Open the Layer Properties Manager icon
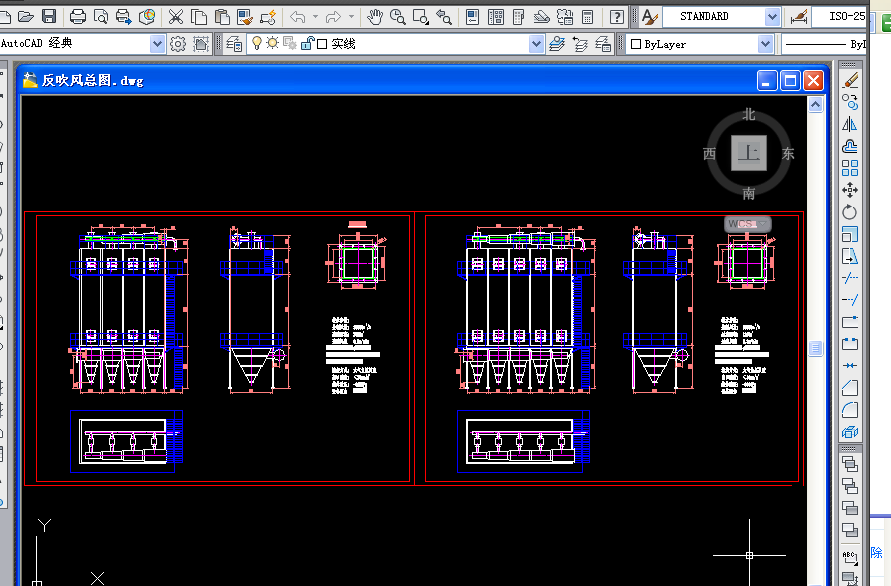891x586 pixels. pos(234,44)
